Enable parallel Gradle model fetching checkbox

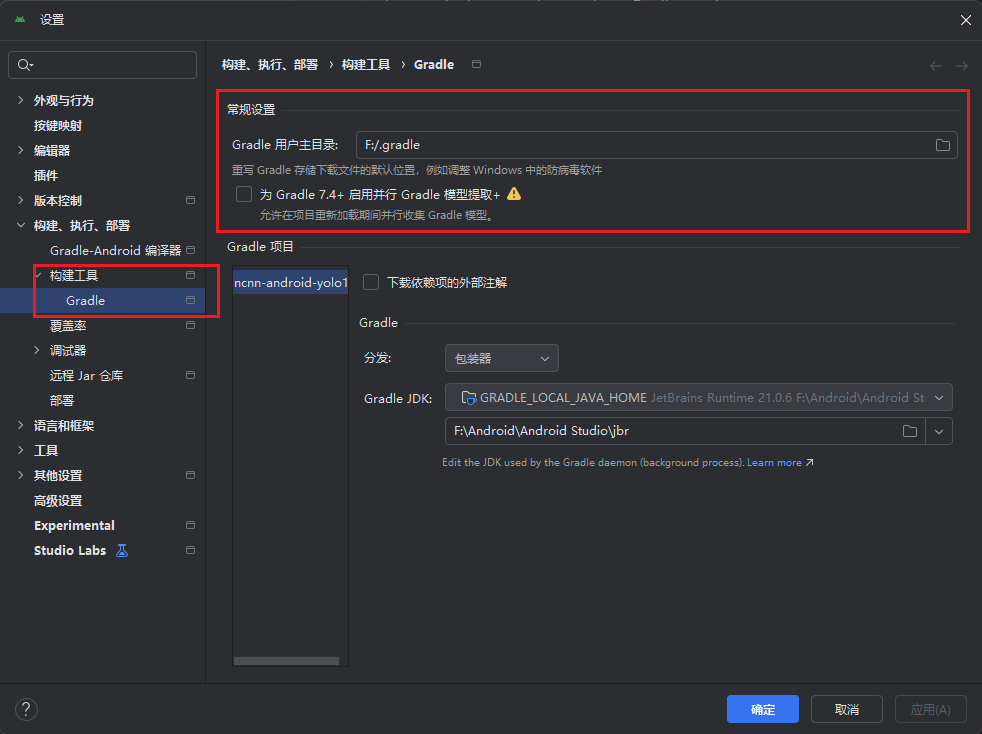pyautogui.click(x=244, y=194)
